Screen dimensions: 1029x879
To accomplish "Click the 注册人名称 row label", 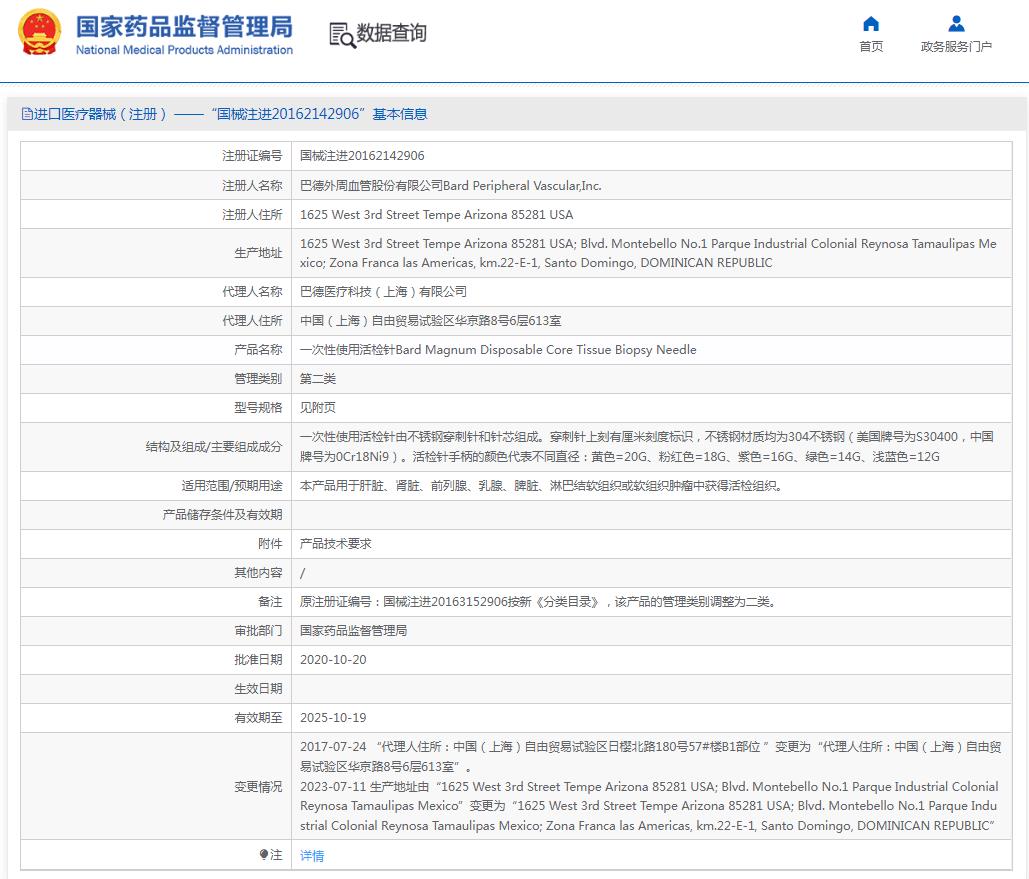I will (252, 186).
